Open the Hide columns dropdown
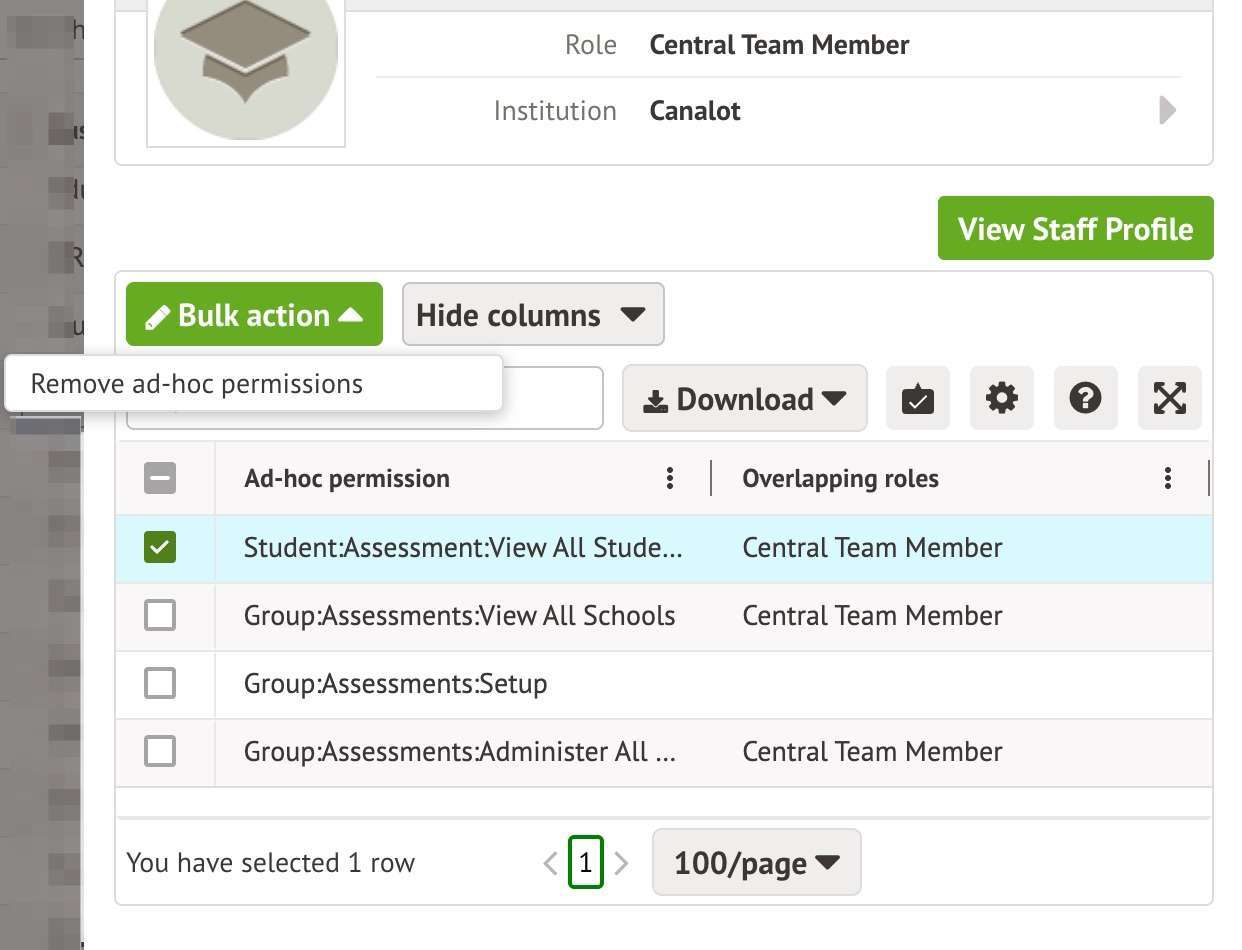 (x=532, y=315)
